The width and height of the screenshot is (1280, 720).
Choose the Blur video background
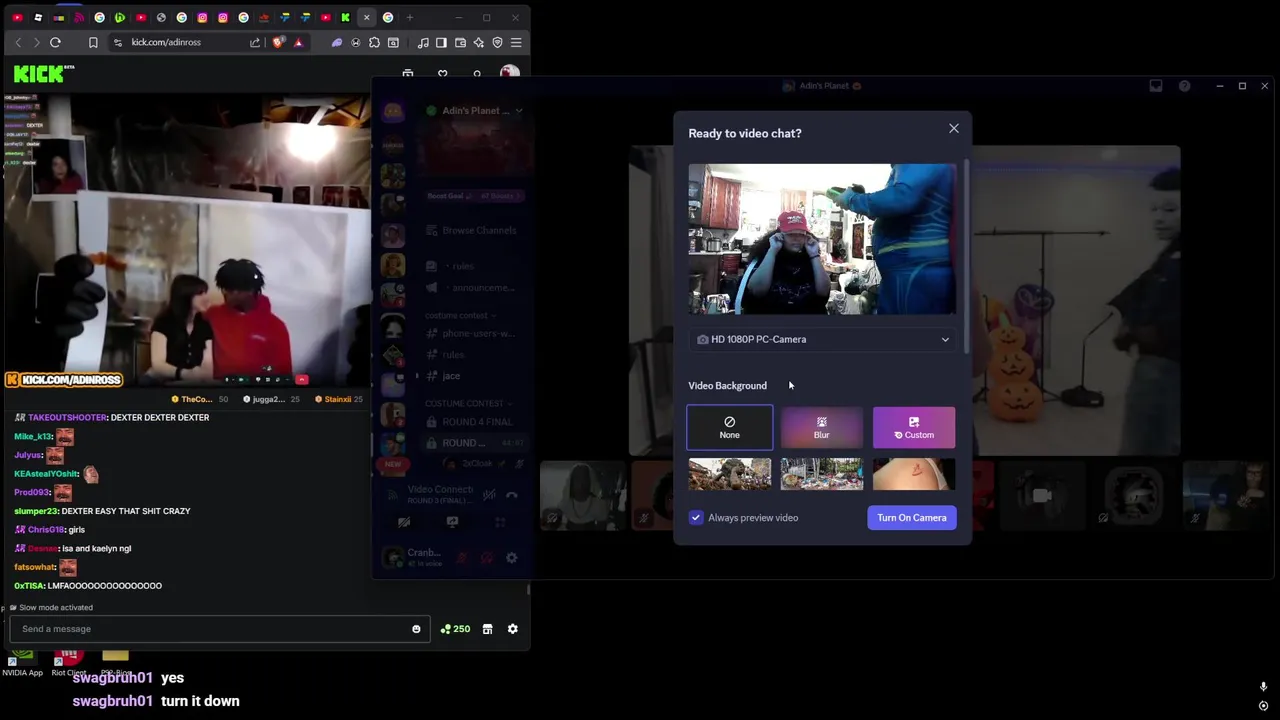pos(821,427)
